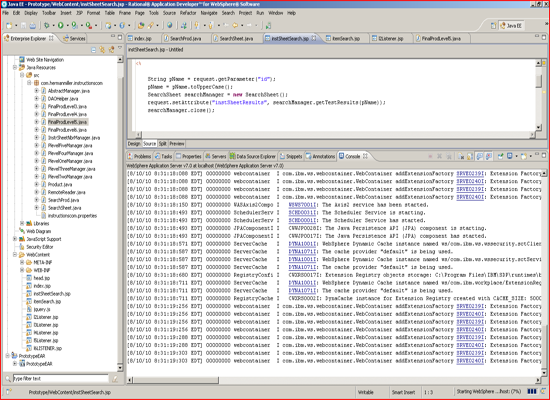Click the WSWS7001I message link in console

pos(302,205)
